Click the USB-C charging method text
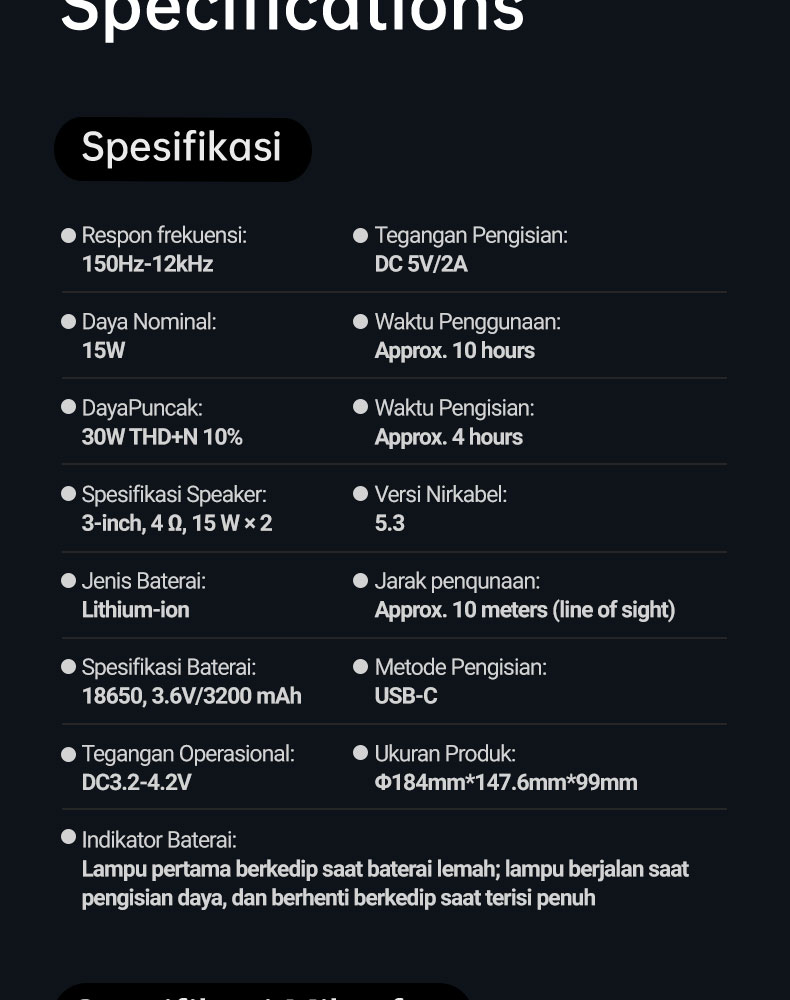This screenshot has height=1000, width=790. tap(406, 696)
